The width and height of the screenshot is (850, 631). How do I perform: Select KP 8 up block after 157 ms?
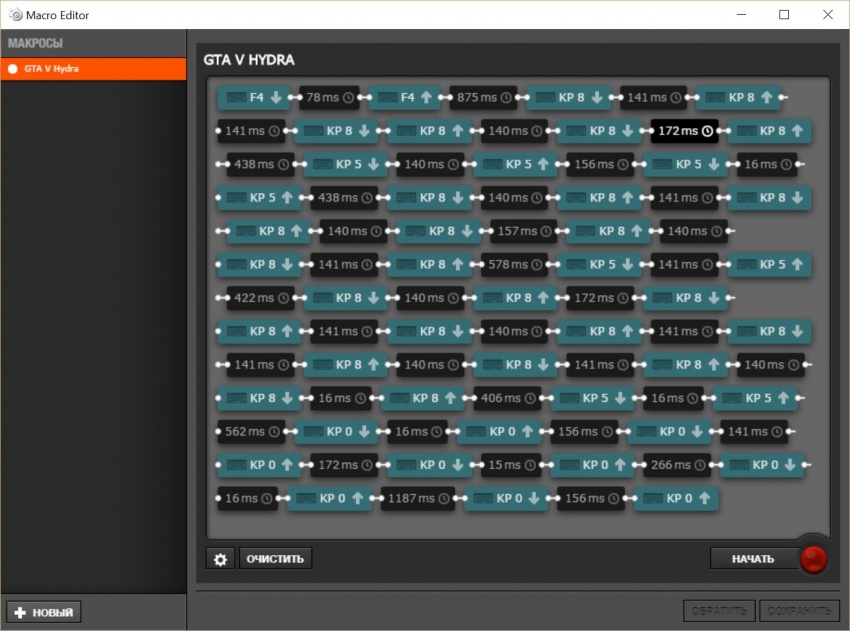point(608,231)
